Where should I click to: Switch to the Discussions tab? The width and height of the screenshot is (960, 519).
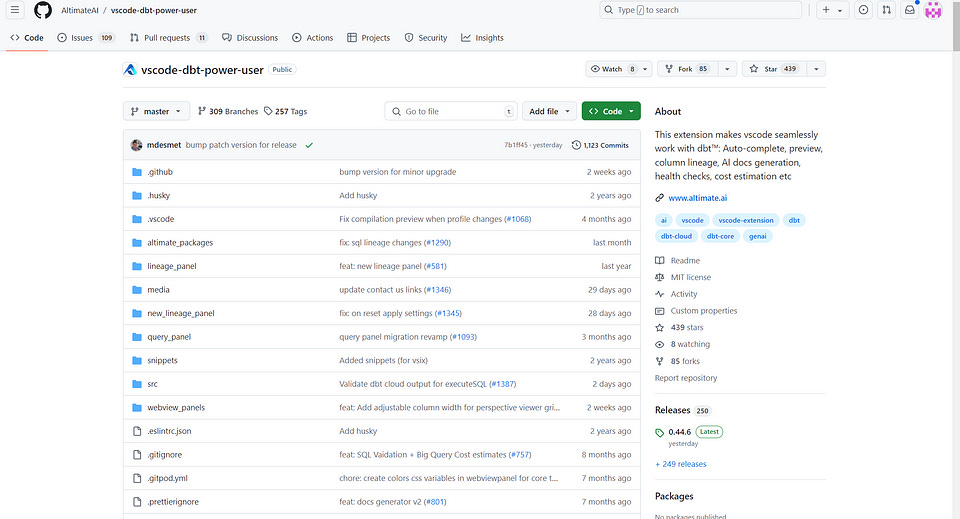(x=250, y=38)
